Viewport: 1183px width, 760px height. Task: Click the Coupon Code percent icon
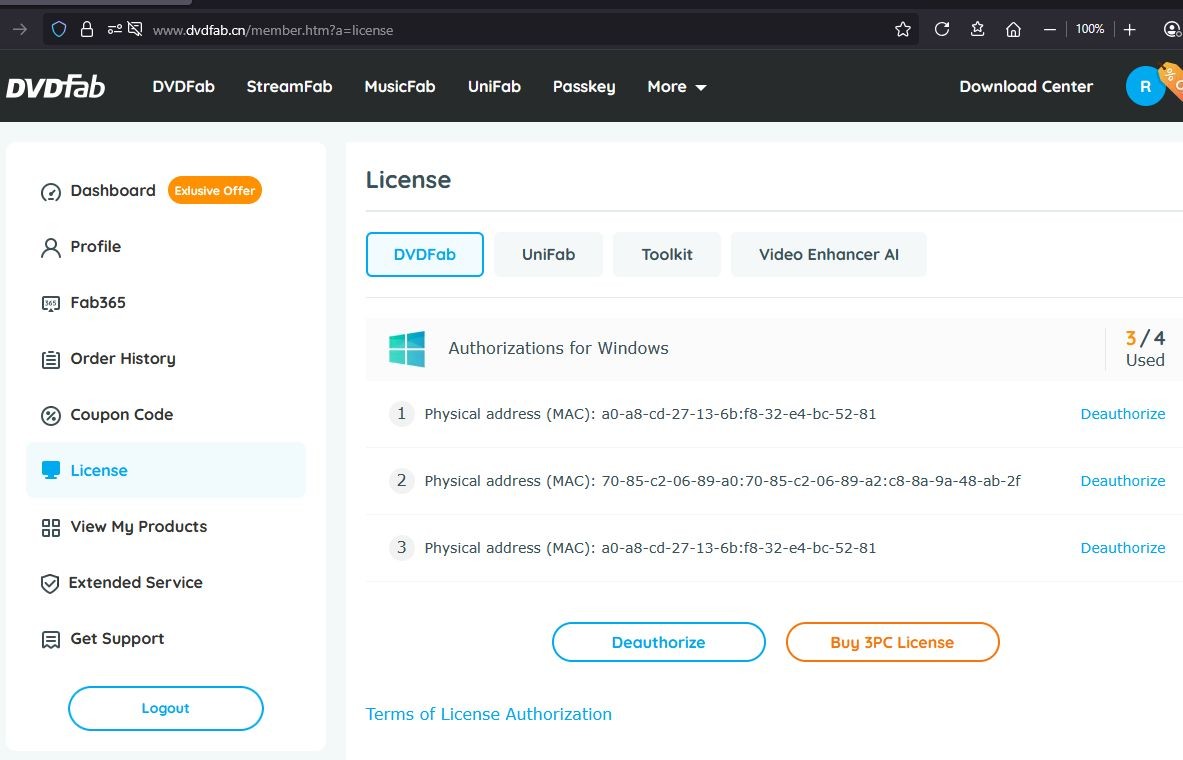coord(51,415)
